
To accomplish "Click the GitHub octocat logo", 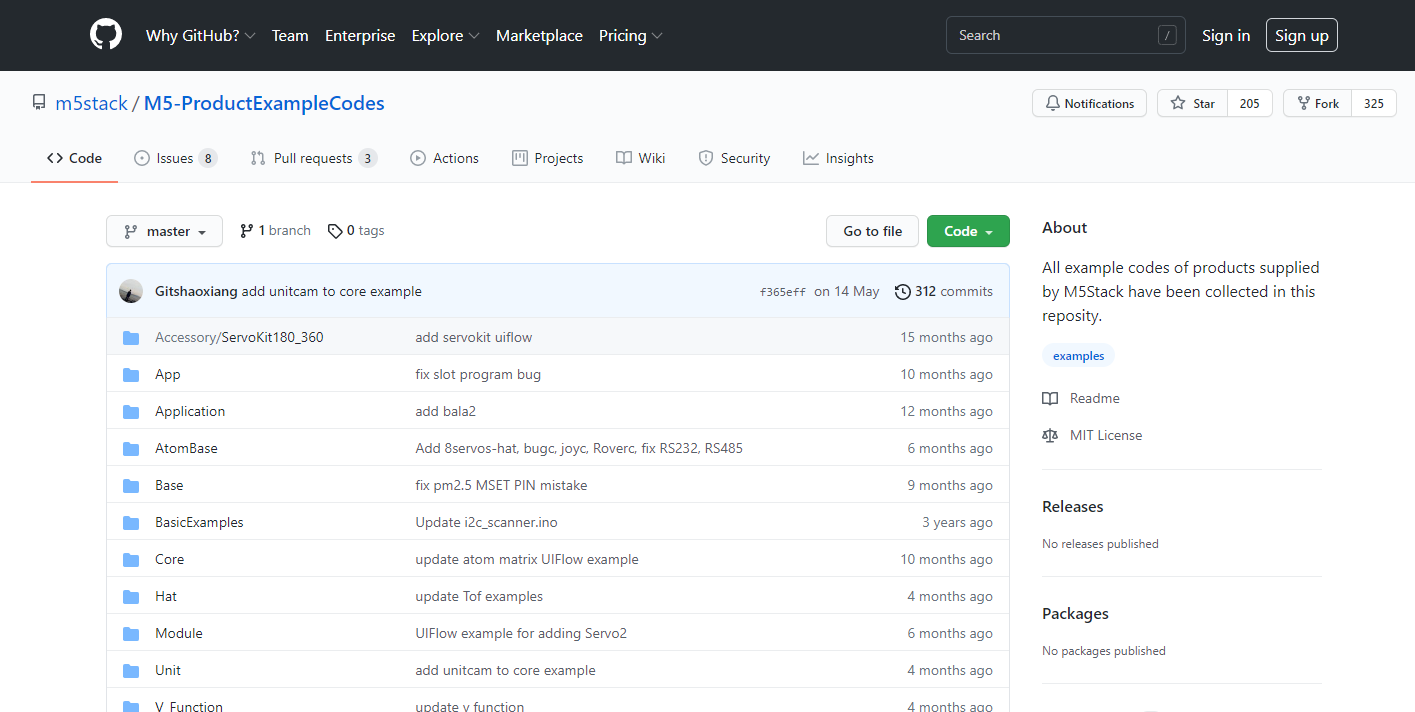I will coord(106,35).
